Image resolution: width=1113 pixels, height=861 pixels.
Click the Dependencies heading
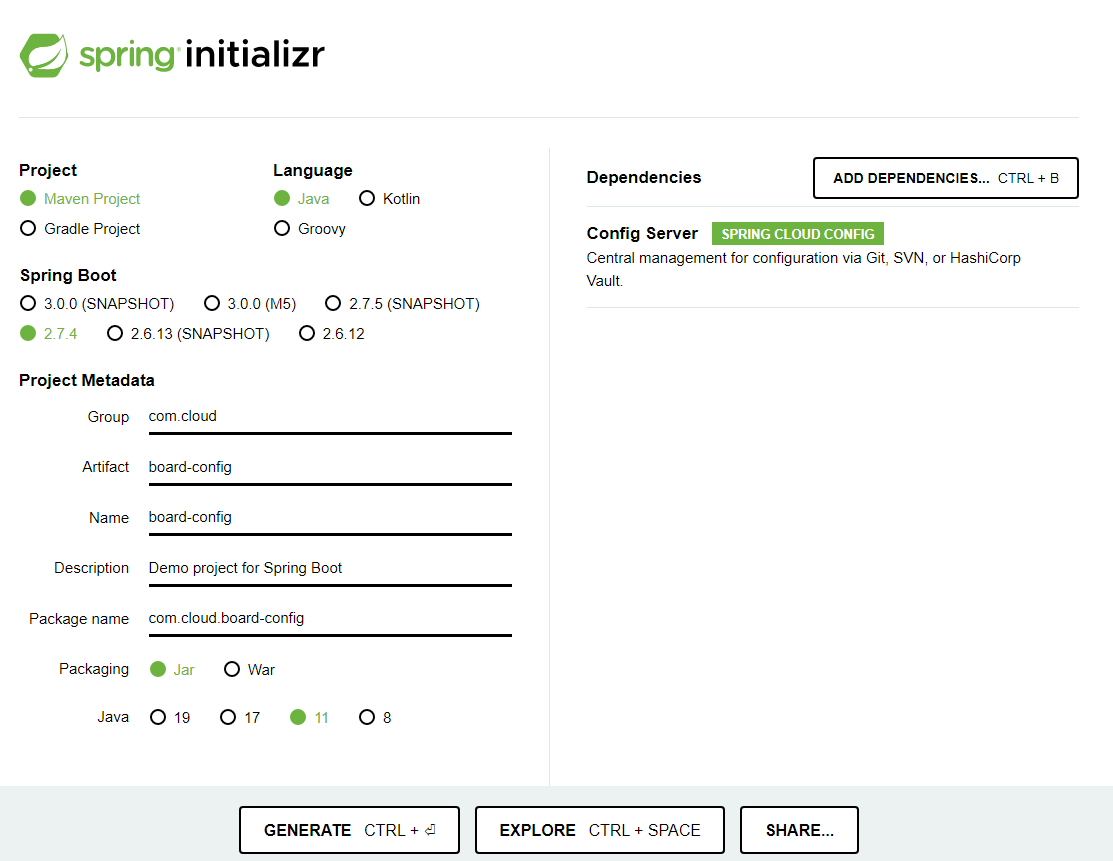pyautogui.click(x=644, y=177)
